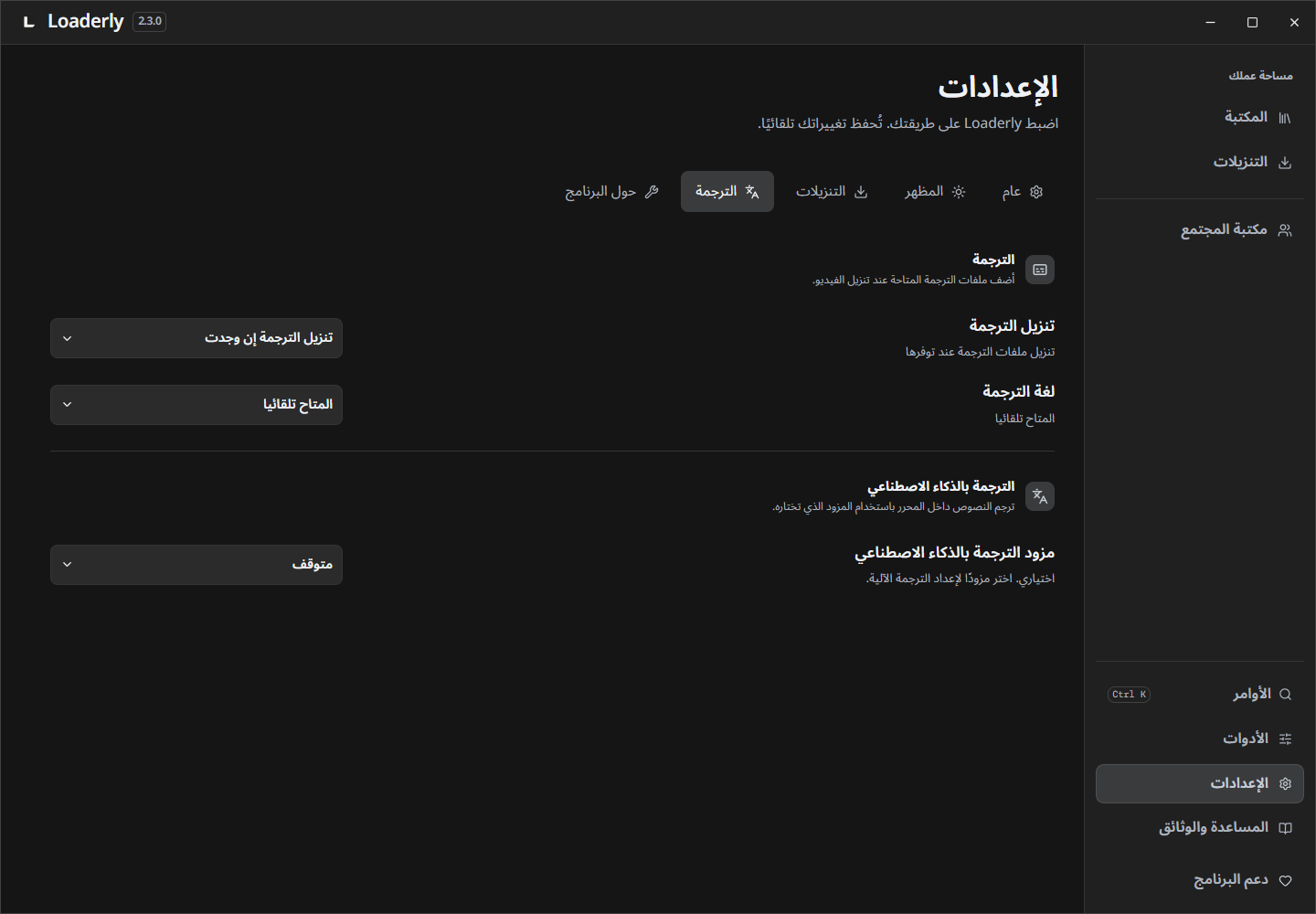Open the AI provider متوقف dropdown
This screenshot has height=914, width=1316.
pyautogui.click(x=196, y=565)
